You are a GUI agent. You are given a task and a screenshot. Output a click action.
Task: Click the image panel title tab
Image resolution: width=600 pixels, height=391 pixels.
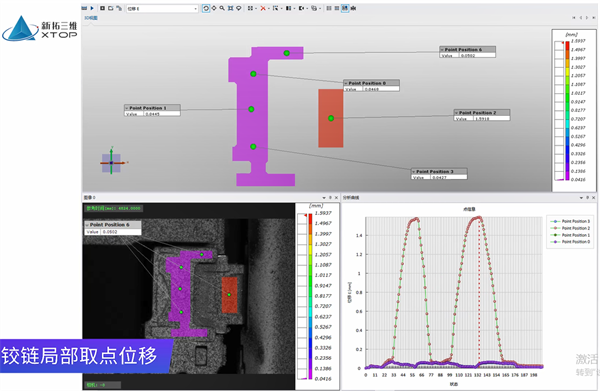click(90, 198)
